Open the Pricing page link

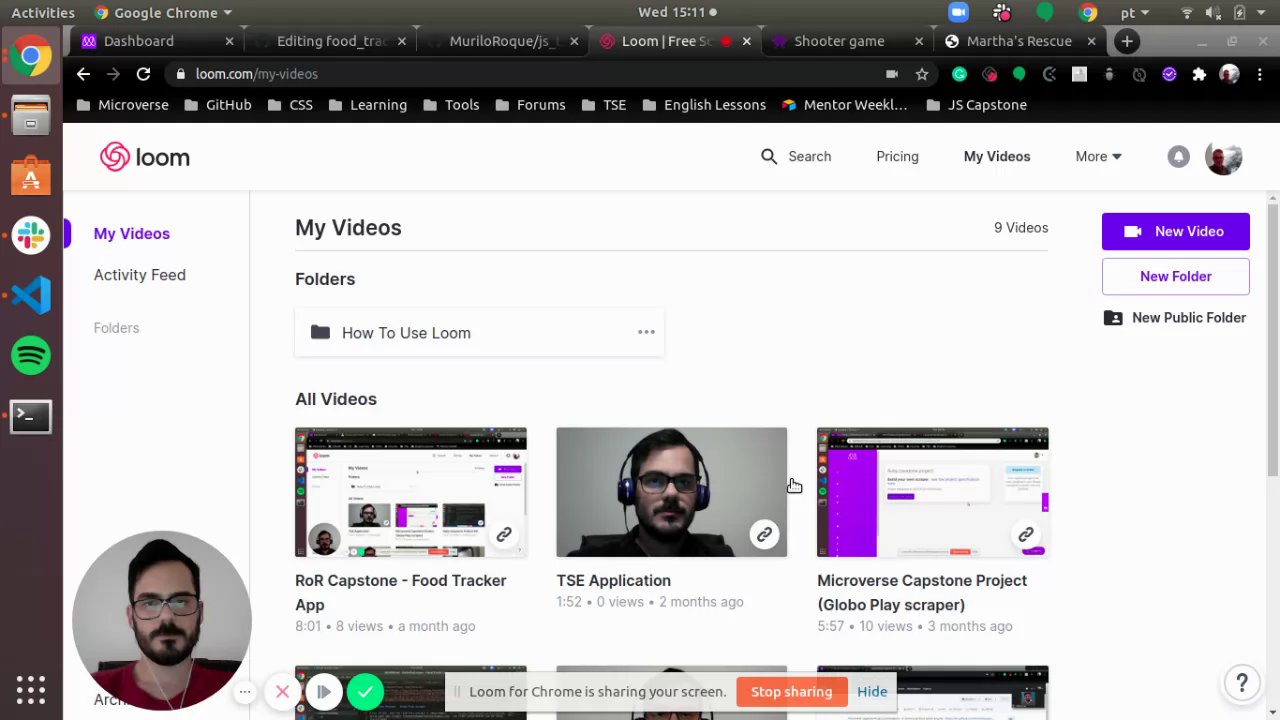[897, 156]
